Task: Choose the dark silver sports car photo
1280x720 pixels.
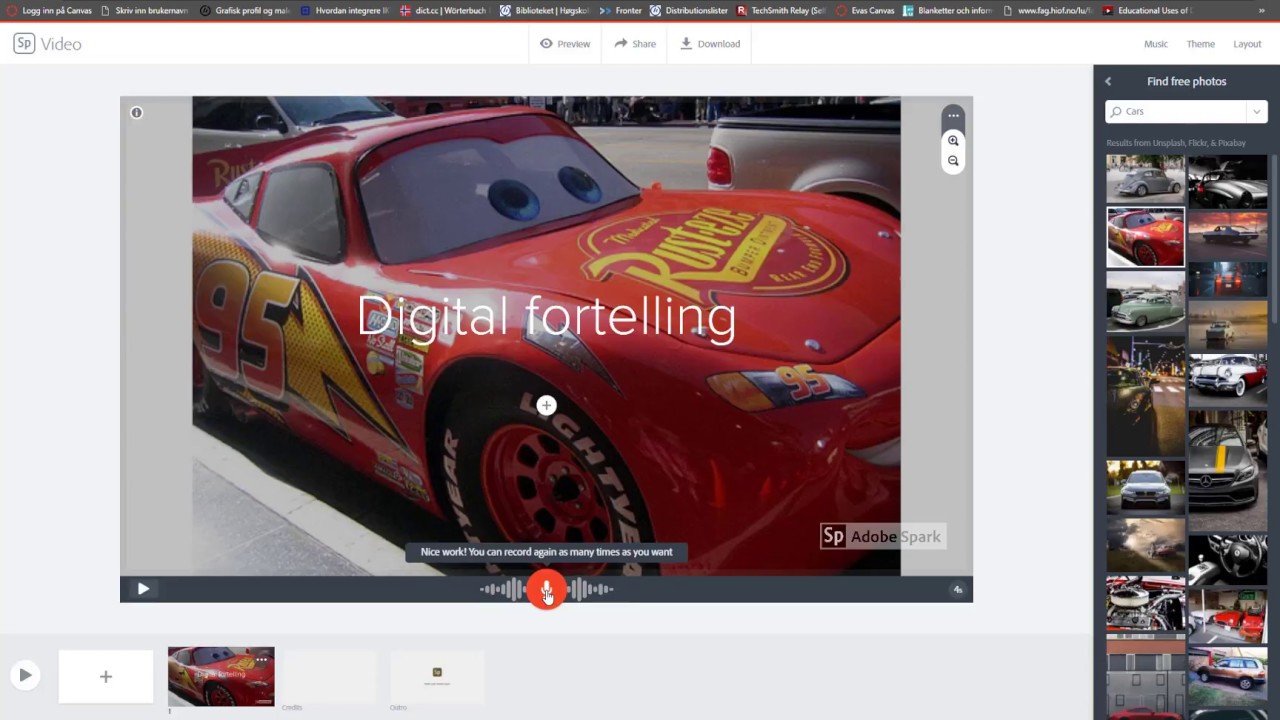Action: [x=1227, y=181]
